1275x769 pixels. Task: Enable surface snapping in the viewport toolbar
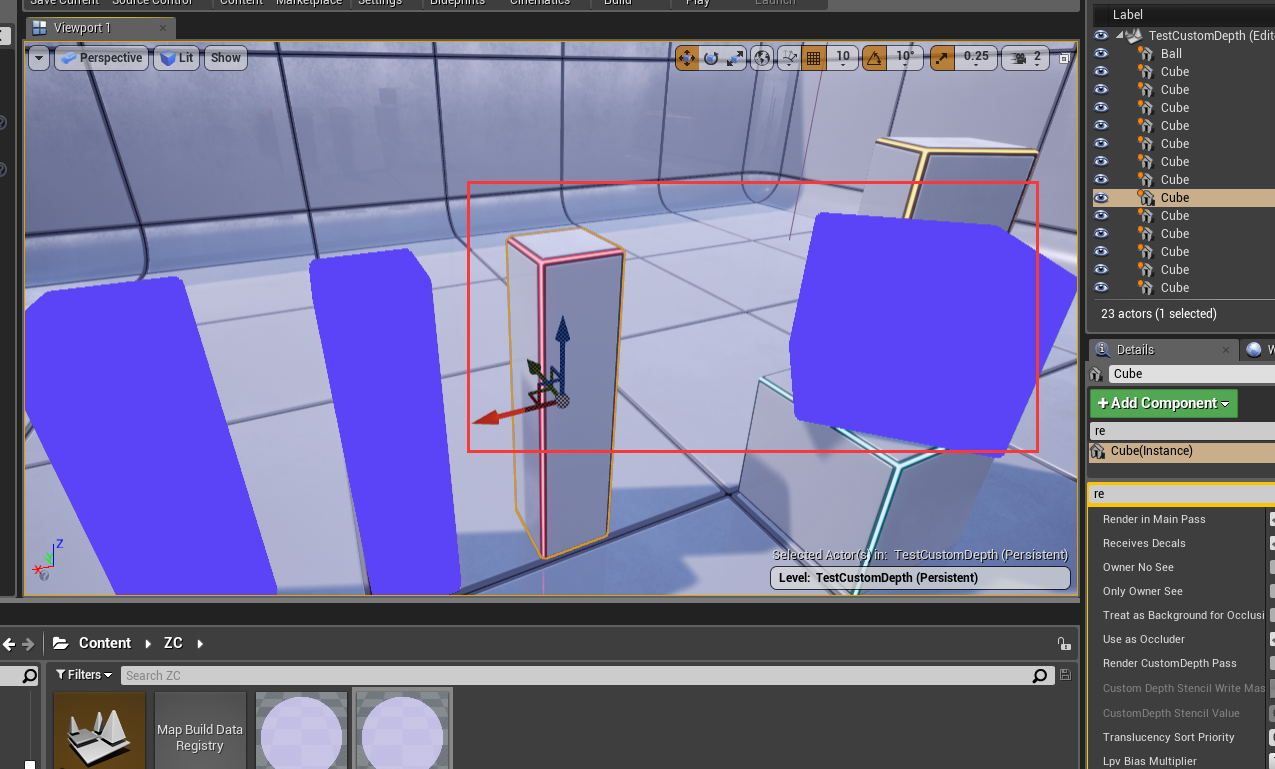788,58
